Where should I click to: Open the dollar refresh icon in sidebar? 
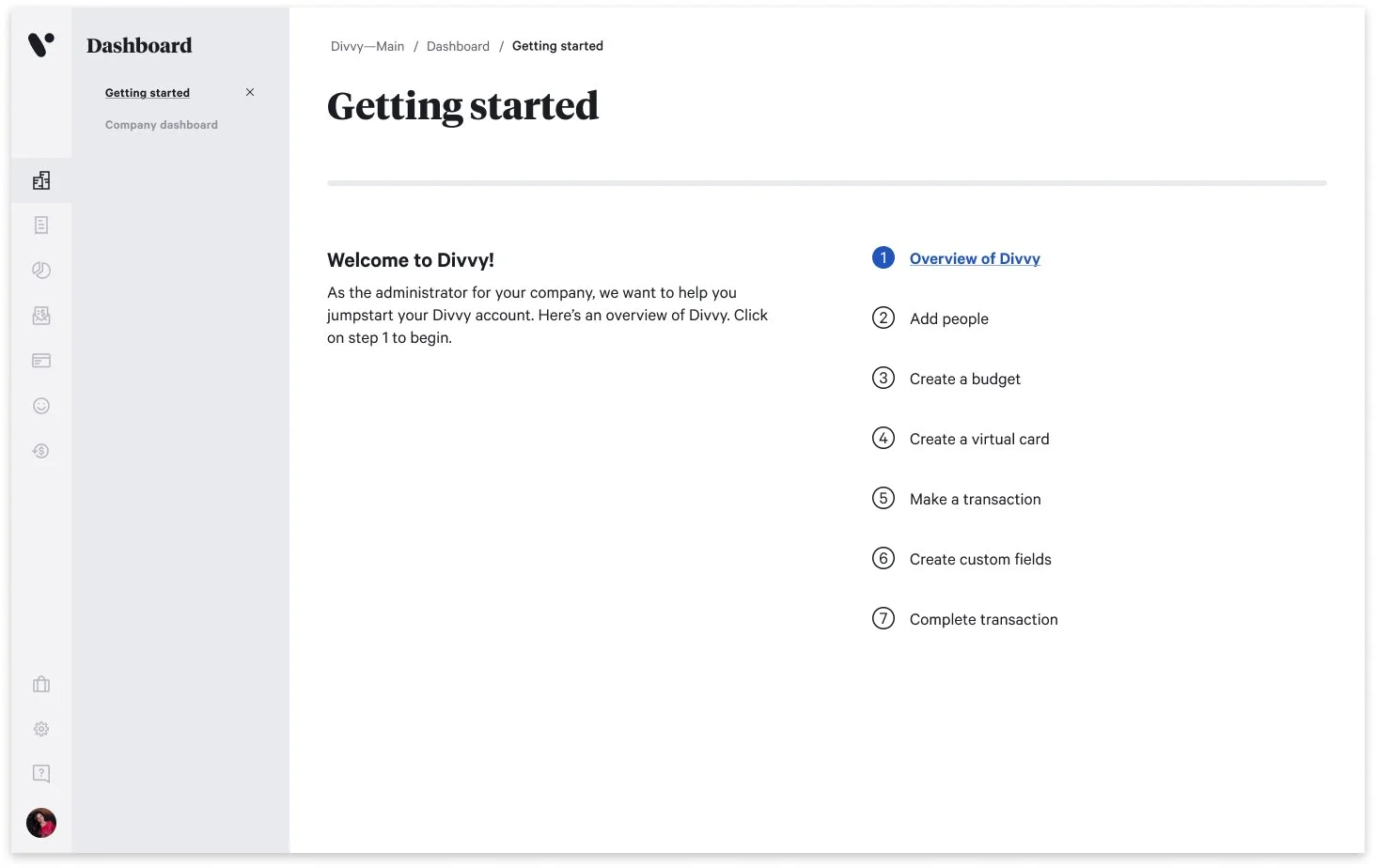pyautogui.click(x=41, y=451)
